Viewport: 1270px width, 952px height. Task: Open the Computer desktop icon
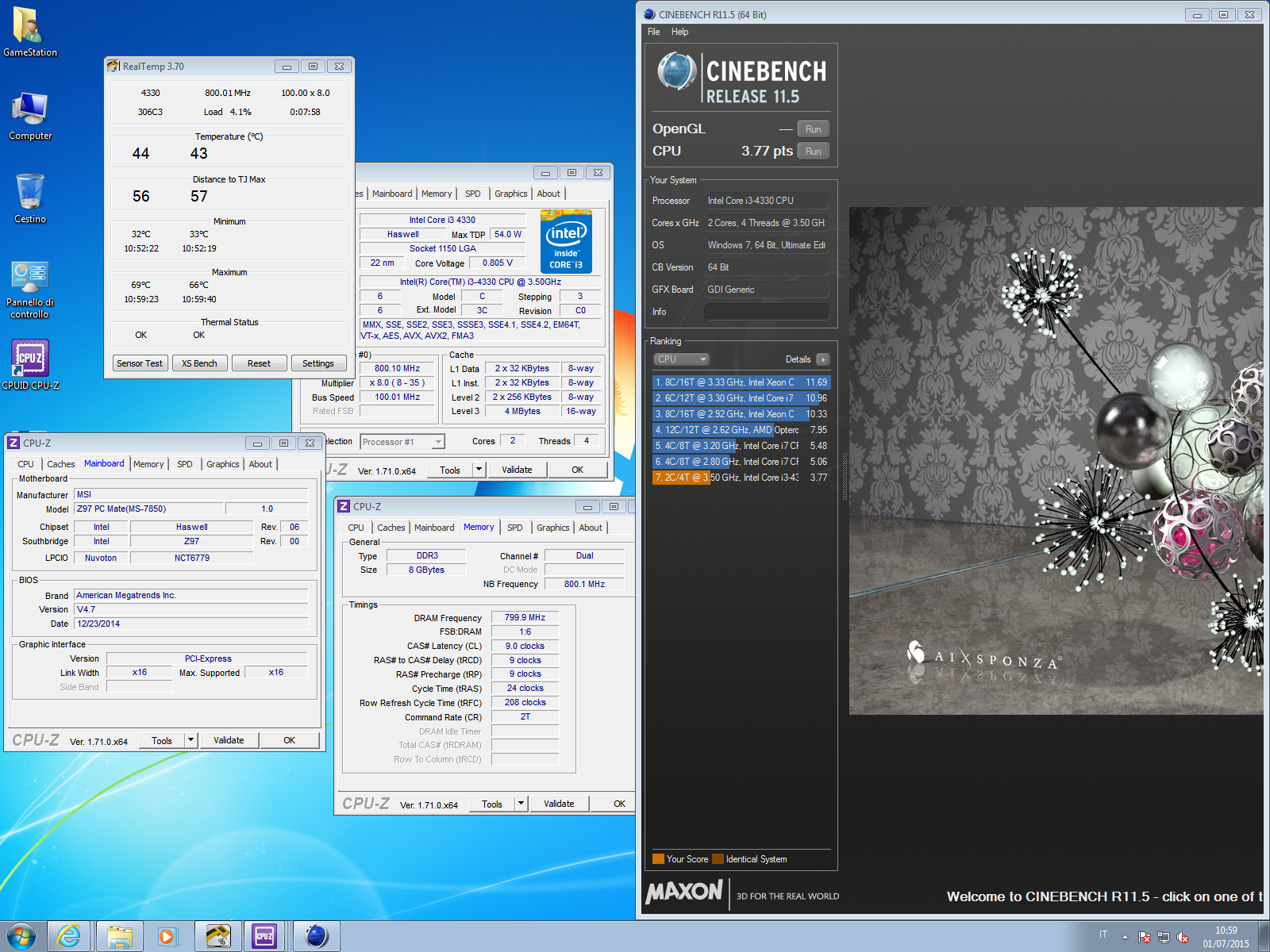[30, 116]
